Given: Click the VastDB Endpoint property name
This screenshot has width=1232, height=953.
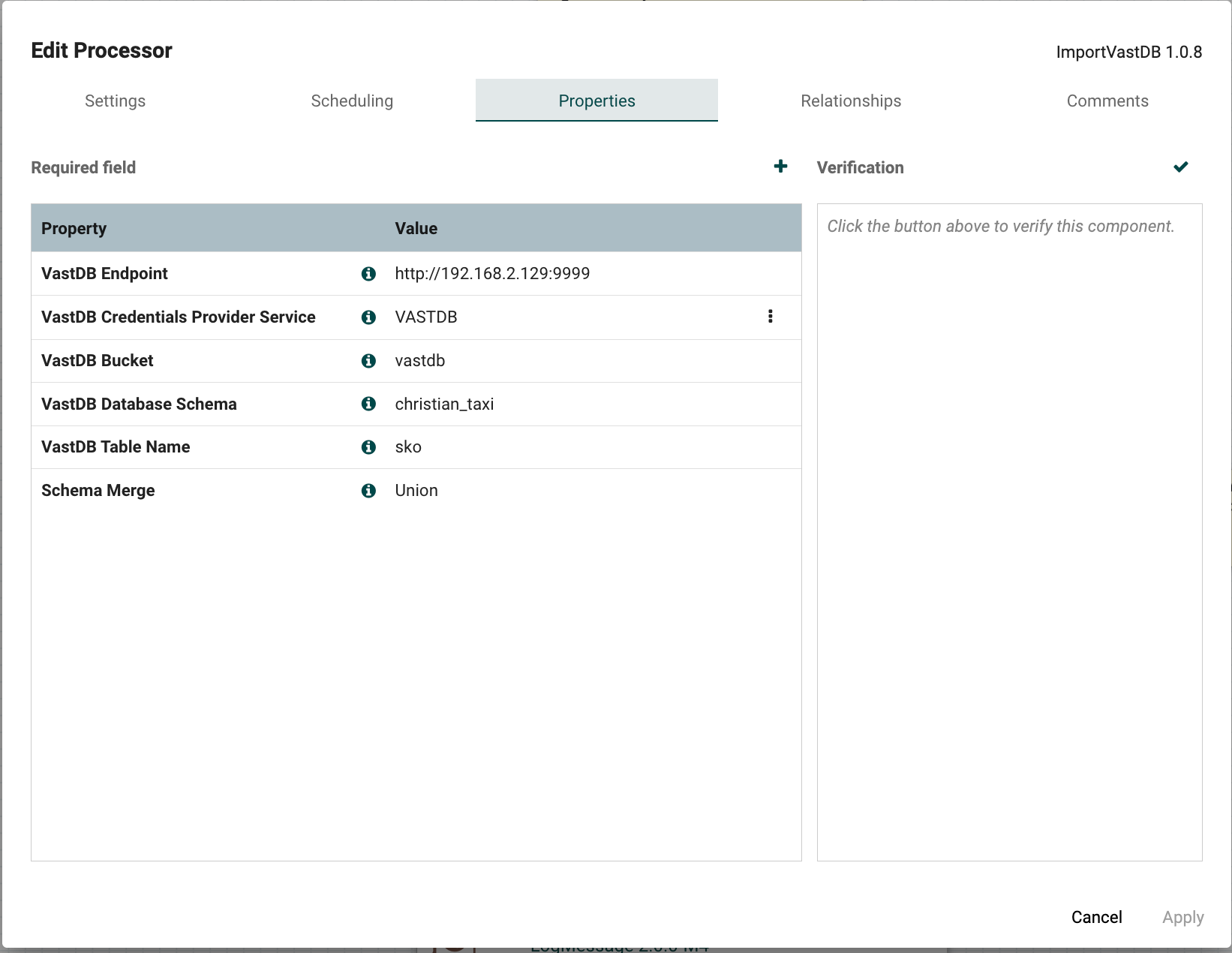Looking at the screenshot, I should (104, 274).
